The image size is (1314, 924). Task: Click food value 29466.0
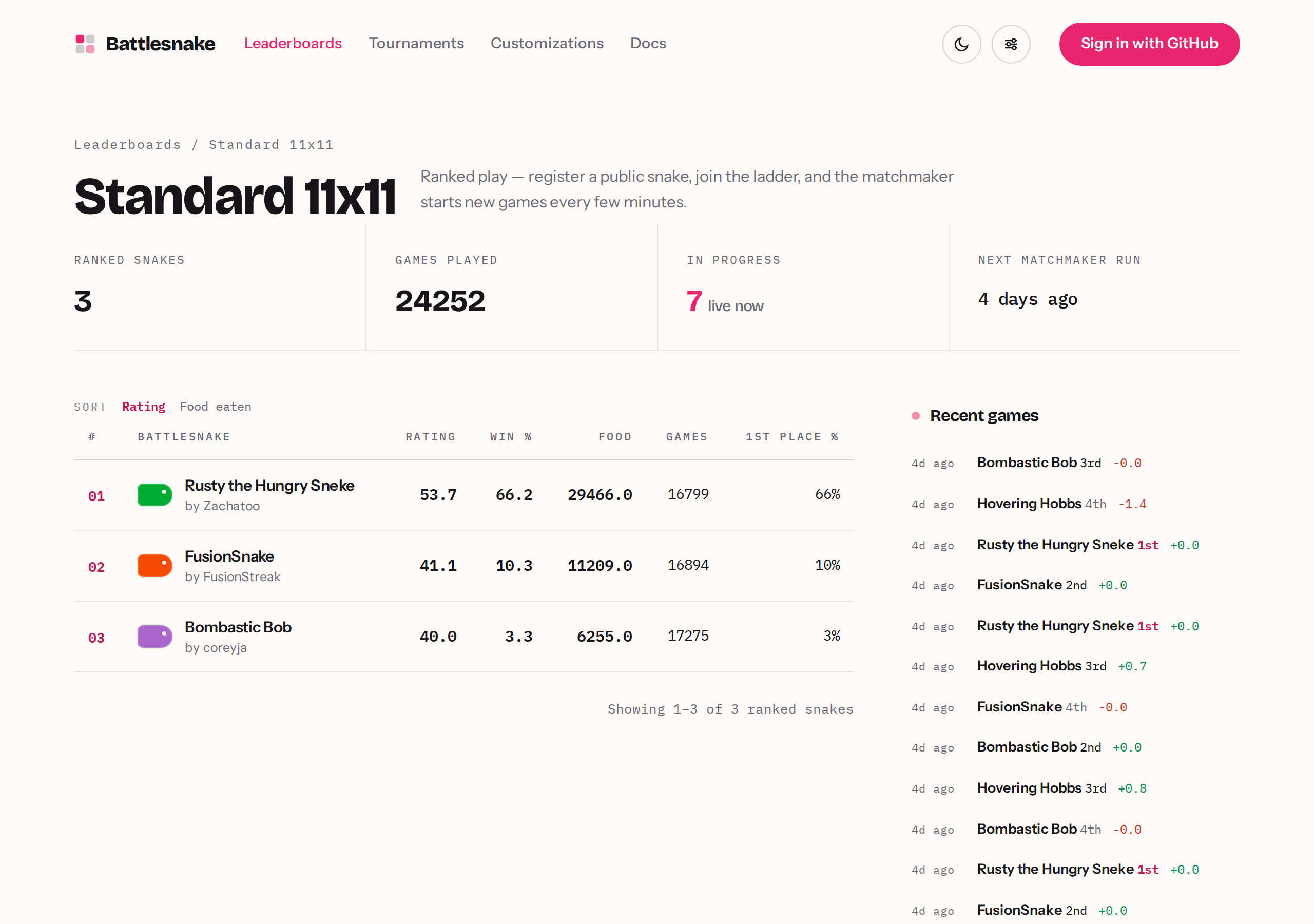[600, 495]
